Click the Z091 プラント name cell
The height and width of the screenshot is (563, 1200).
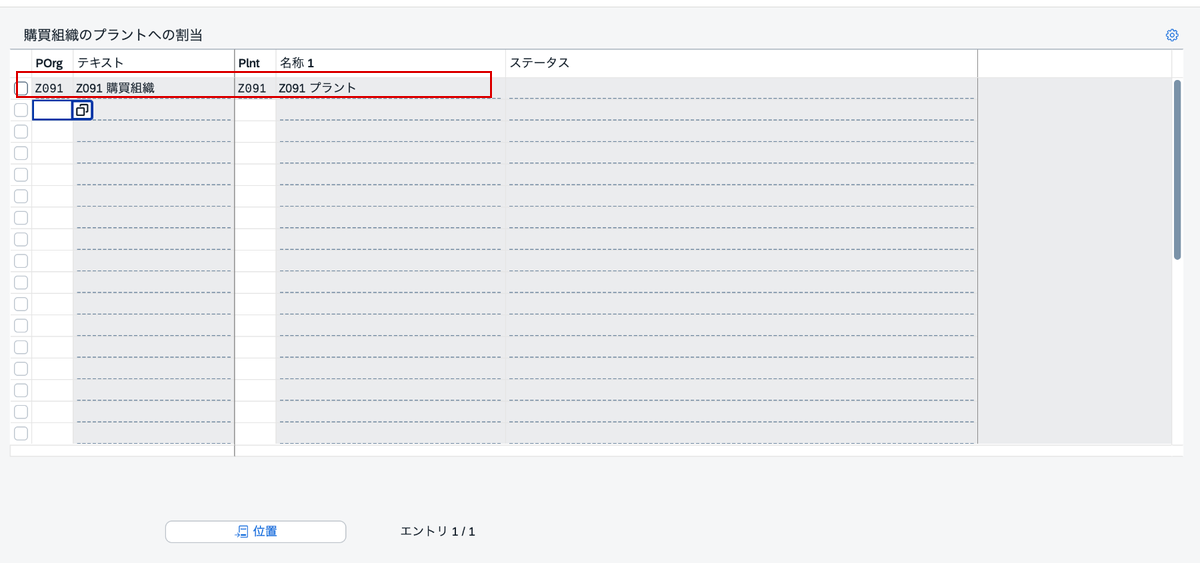[390, 88]
